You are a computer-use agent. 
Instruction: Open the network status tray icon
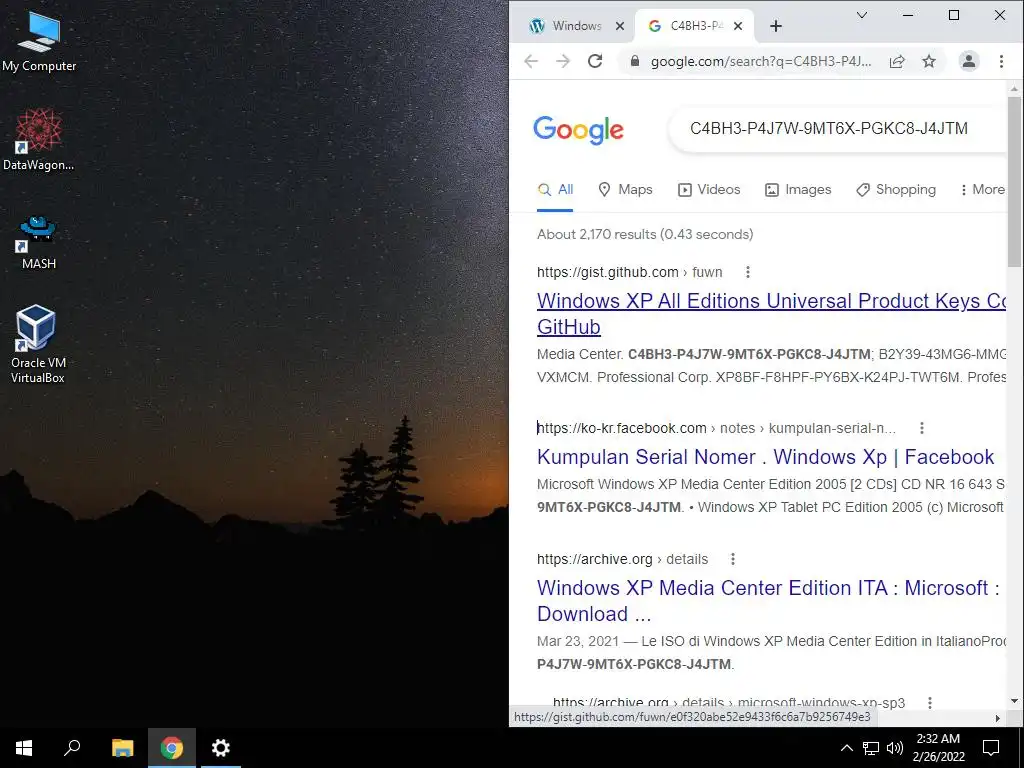[871, 748]
